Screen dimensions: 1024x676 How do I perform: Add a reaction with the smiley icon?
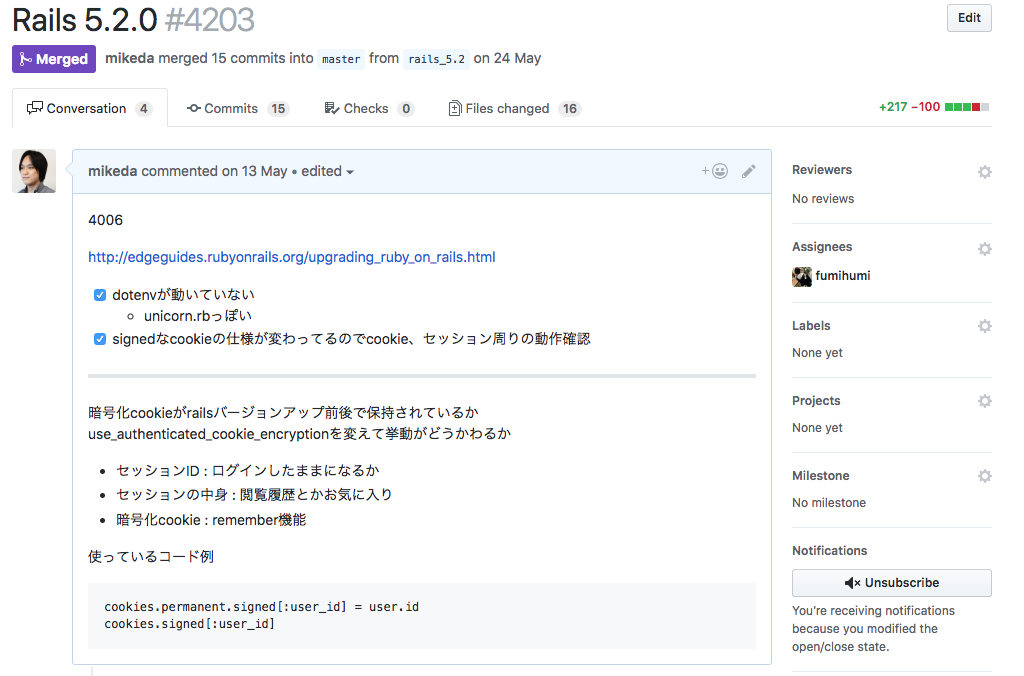[714, 171]
